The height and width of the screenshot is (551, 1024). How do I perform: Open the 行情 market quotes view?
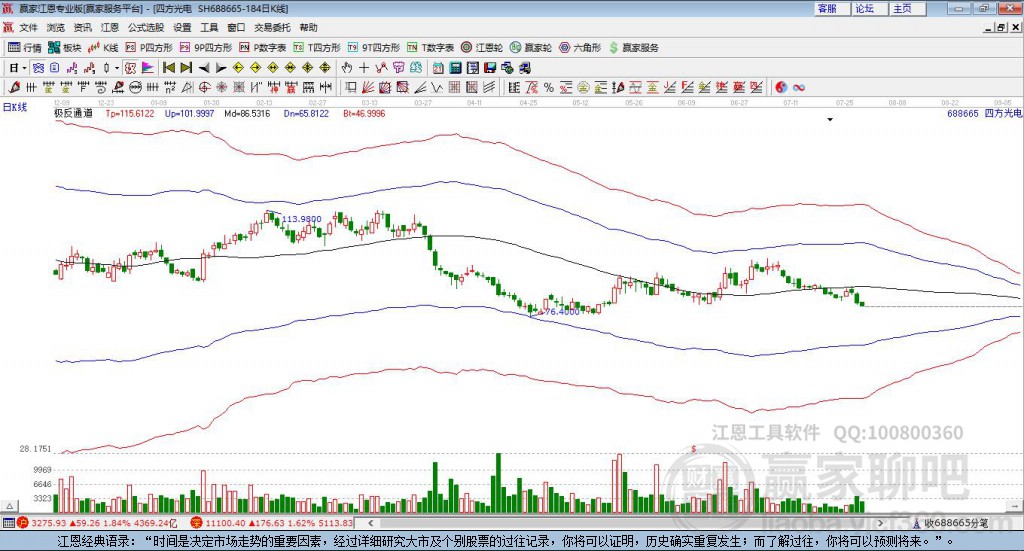24,48
